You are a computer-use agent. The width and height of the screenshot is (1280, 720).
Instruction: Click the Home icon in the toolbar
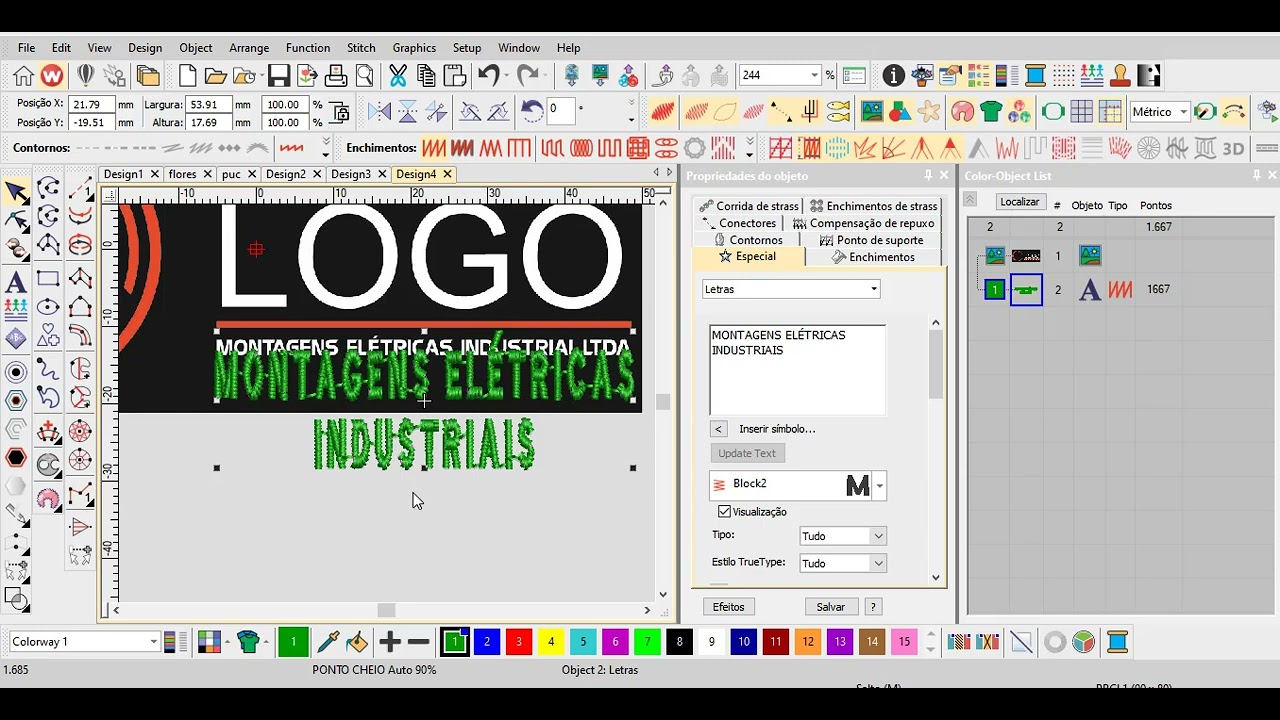tap(23, 75)
